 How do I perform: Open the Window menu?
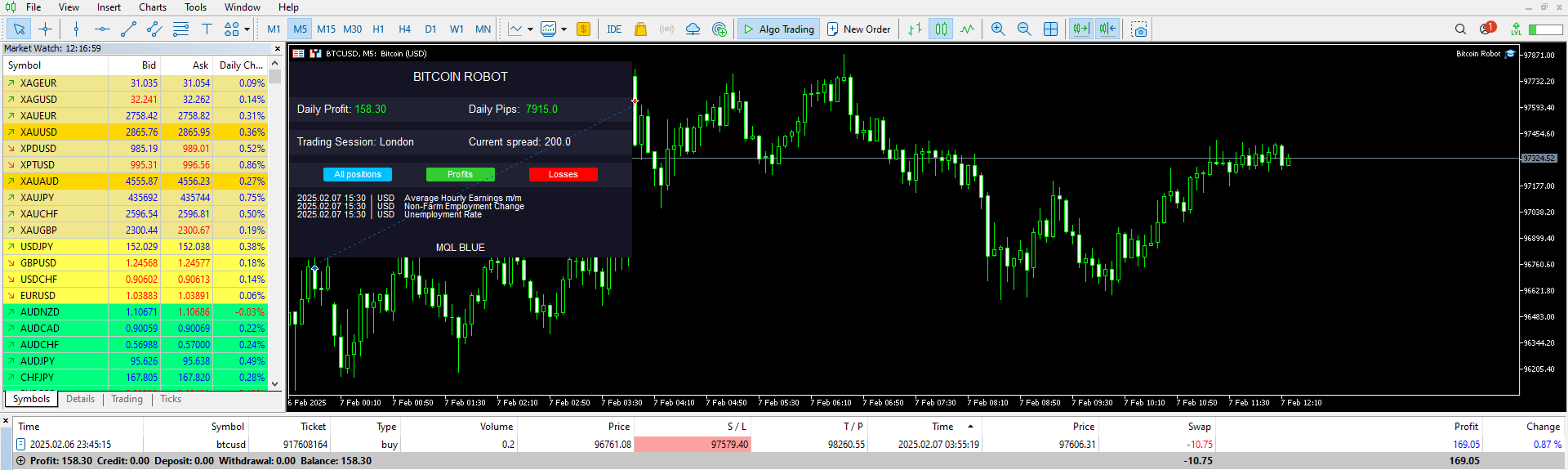(x=243, y=7)
